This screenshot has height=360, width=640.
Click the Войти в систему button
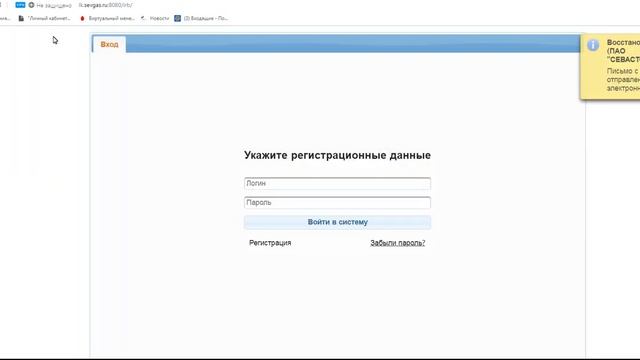click(337, 222)
